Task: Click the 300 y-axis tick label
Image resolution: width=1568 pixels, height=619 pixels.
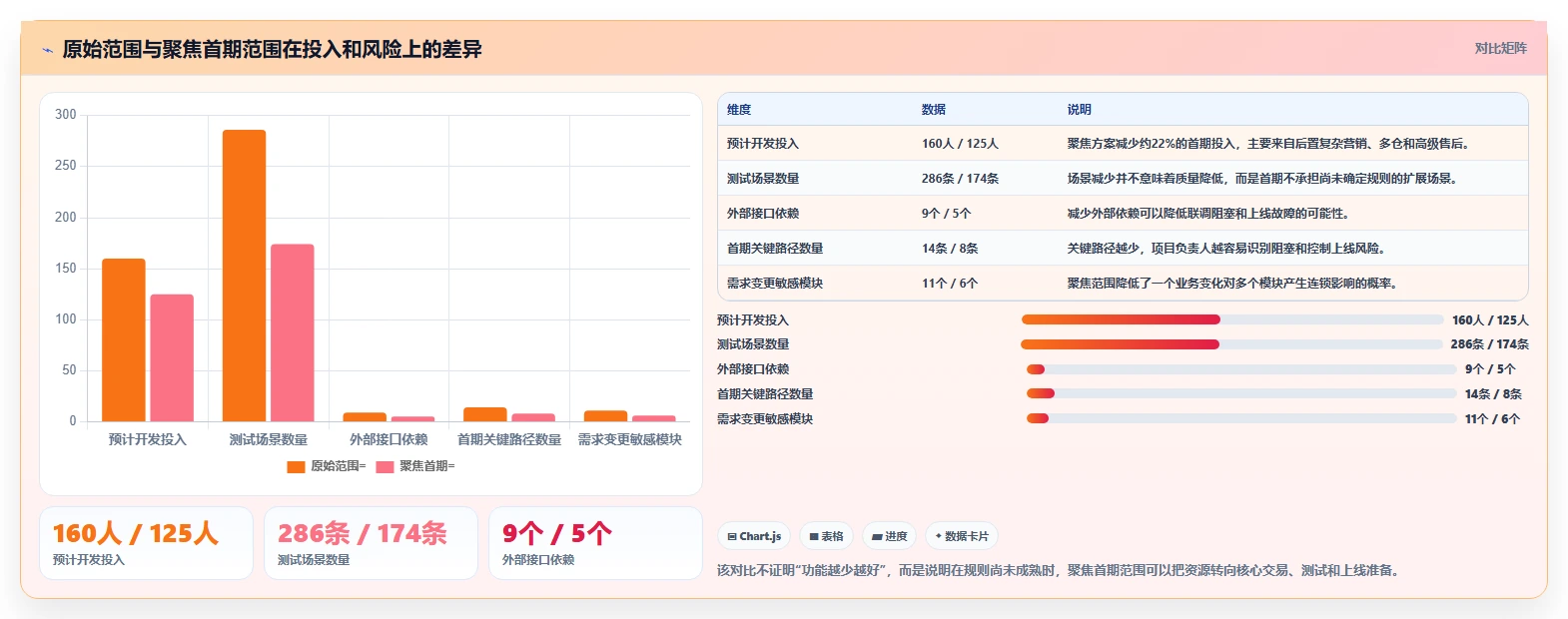Action: pos(66,115)
